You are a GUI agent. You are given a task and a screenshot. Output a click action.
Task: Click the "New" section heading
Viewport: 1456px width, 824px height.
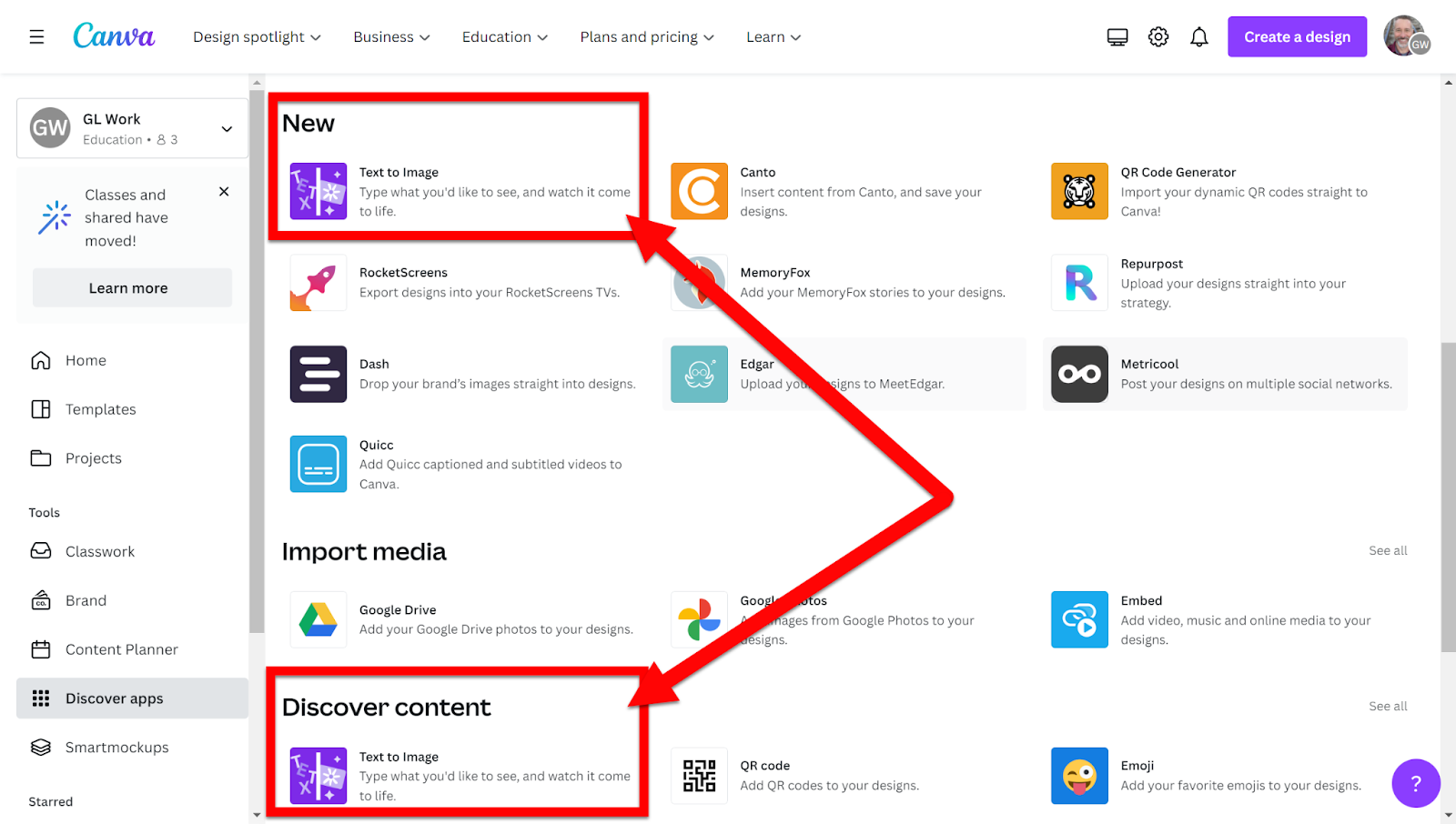(x=308, y=123)
